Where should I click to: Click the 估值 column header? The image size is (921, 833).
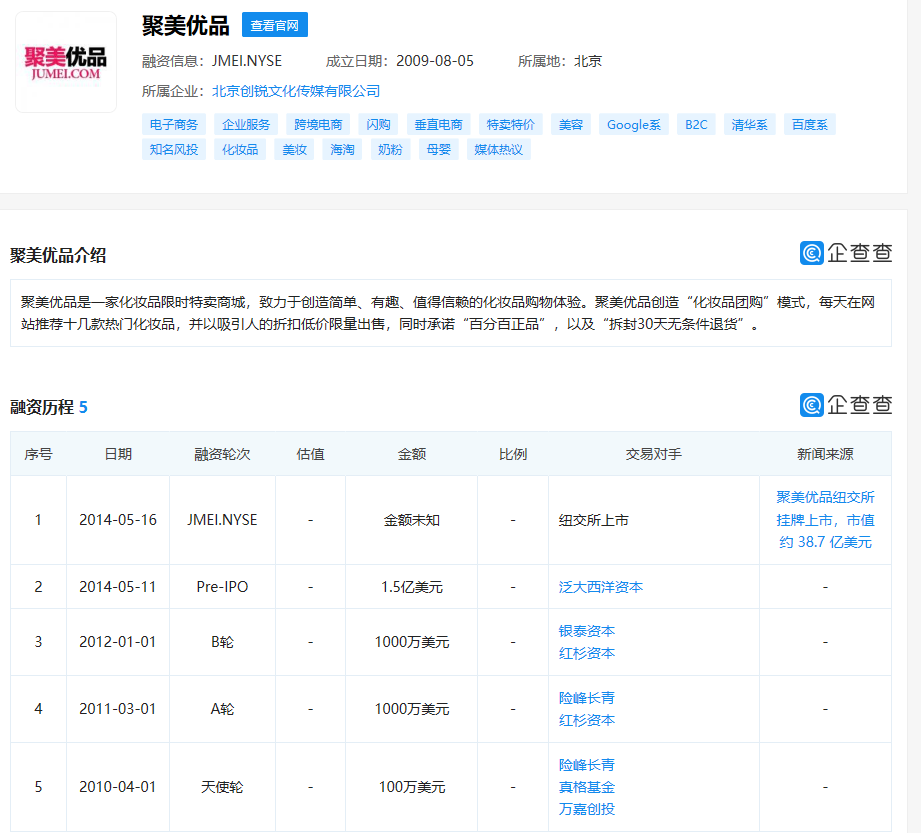311,454
